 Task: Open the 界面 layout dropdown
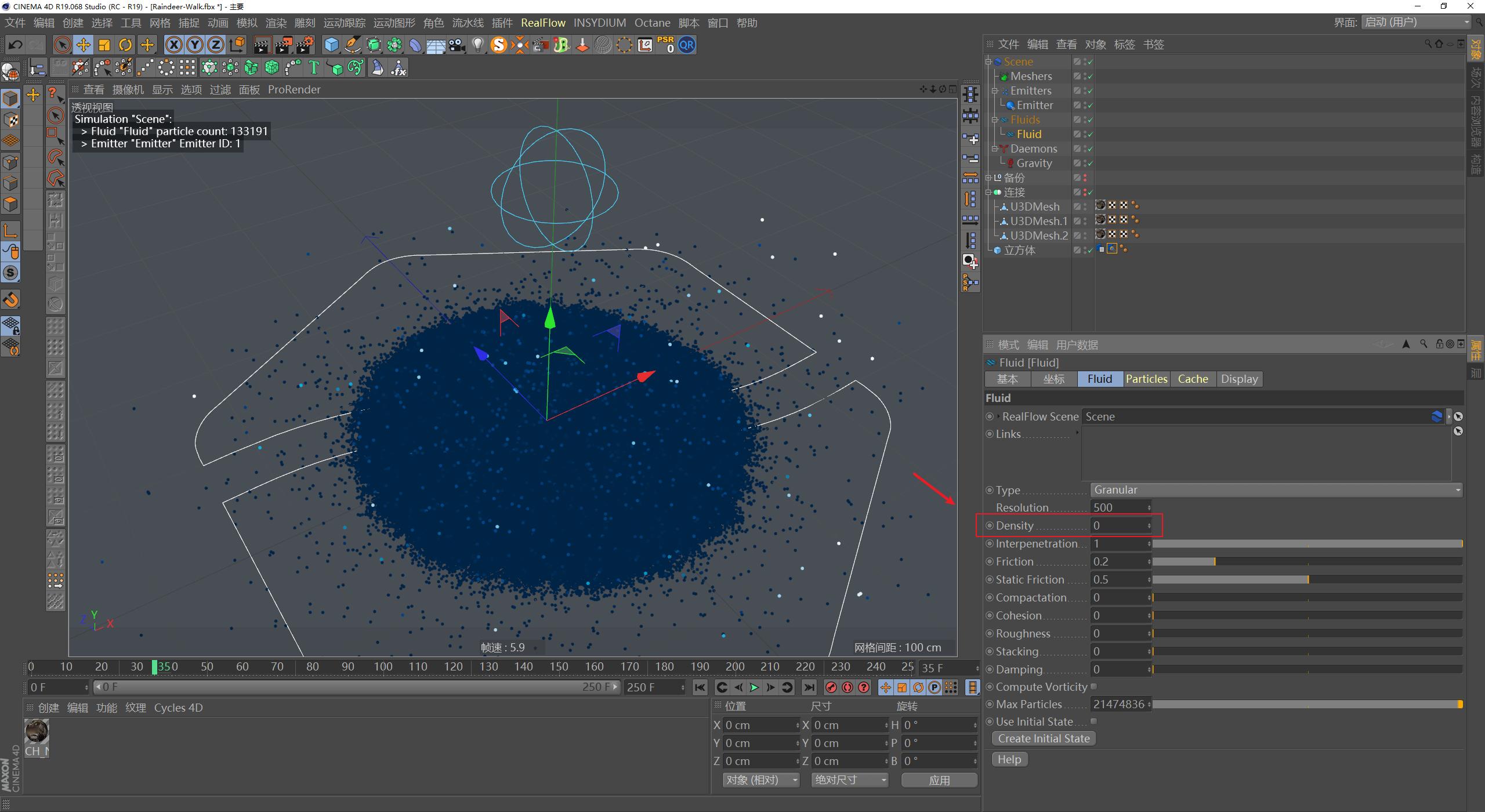(1416, 23)
